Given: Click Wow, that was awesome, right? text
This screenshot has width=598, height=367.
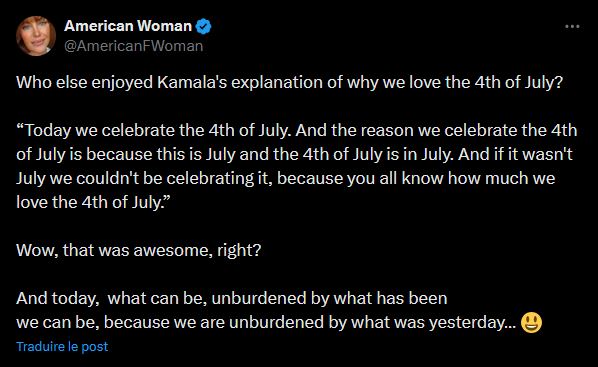Looking at the screenshot, I should pos(139,251).
